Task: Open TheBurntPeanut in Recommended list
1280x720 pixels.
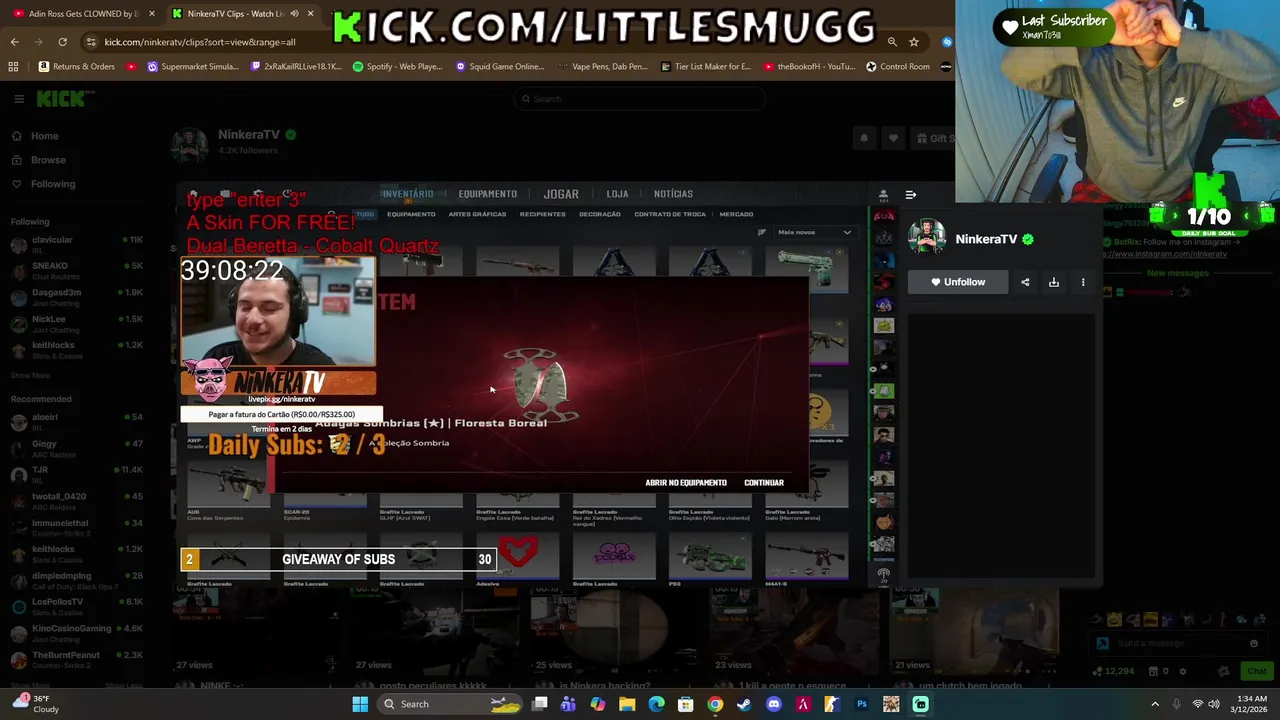Action: 76,660
